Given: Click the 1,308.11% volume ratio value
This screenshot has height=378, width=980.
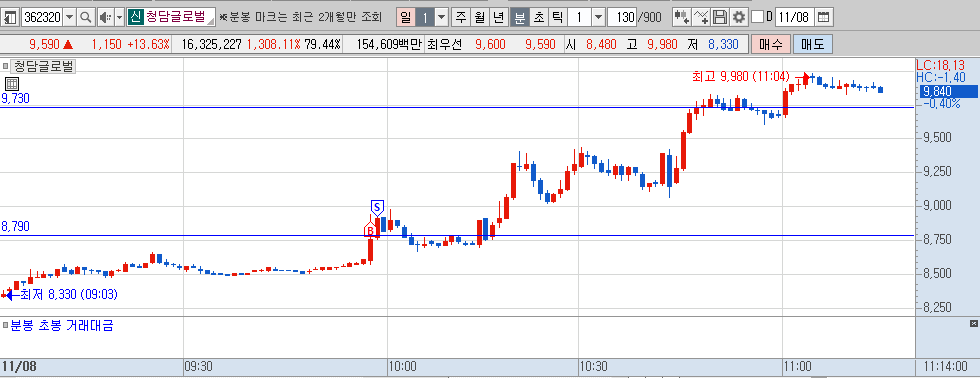Looking at the screenshot, I should click(274, 44).
